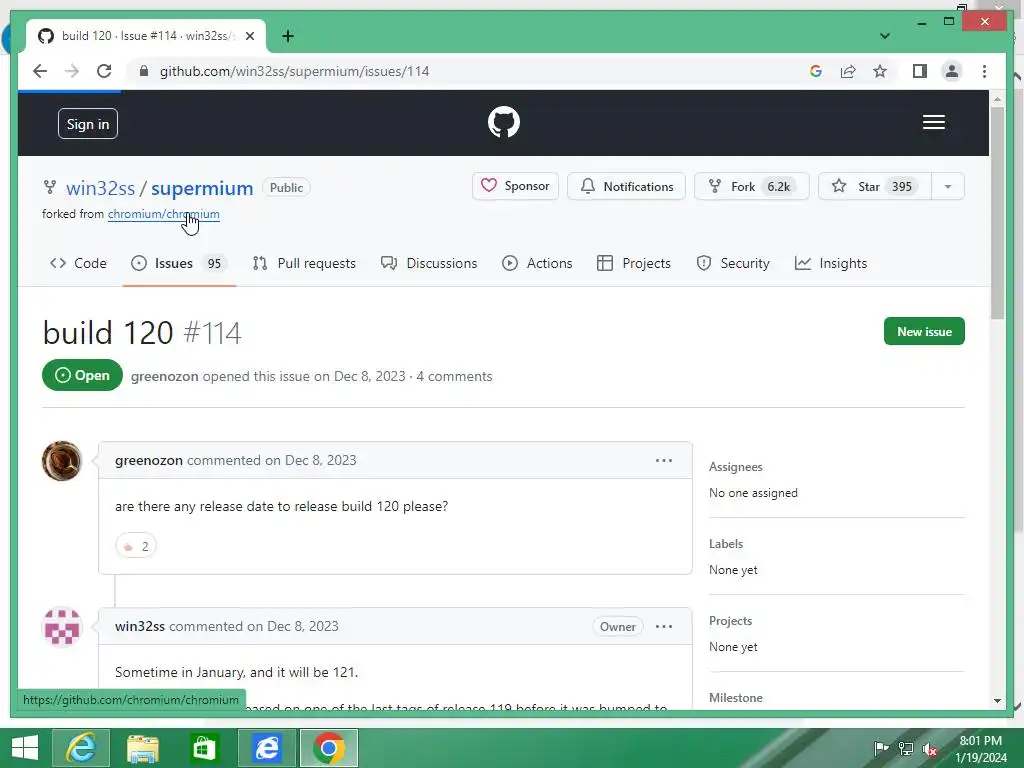Viewport: 1024px width, 768px height.
Task: Click the page vertical scrollbar thumb
Action: [x=997, y=212]
